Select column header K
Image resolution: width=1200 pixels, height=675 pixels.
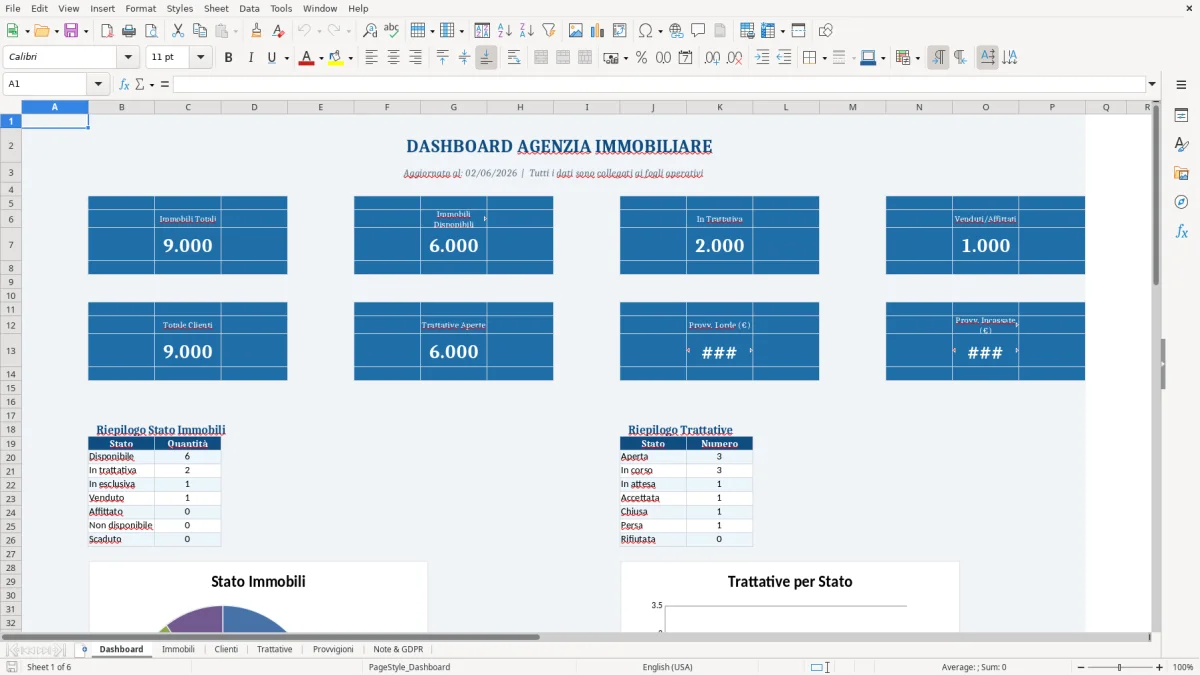pos(720,107)
